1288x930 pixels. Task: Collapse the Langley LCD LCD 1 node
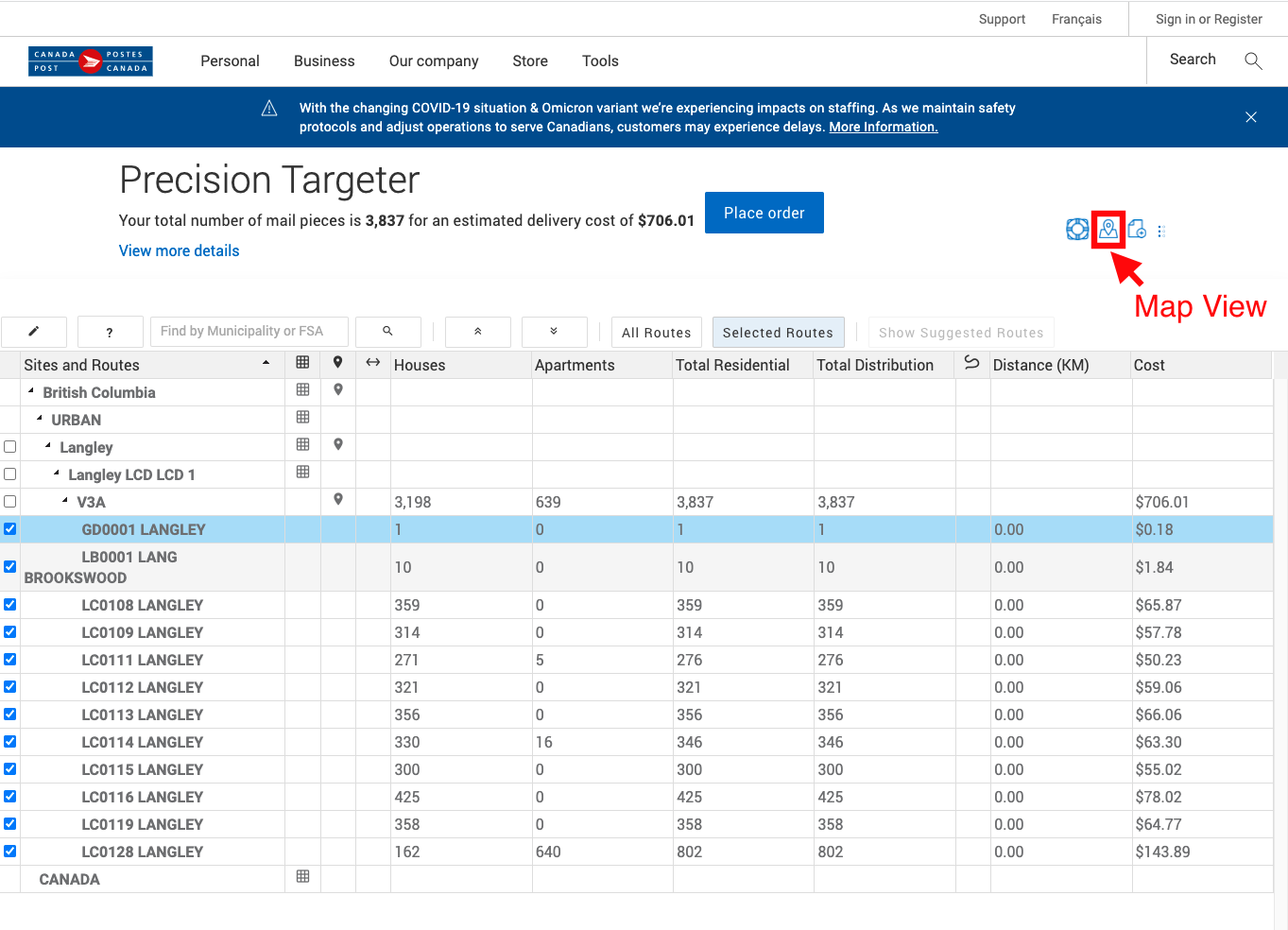[57, 473]
